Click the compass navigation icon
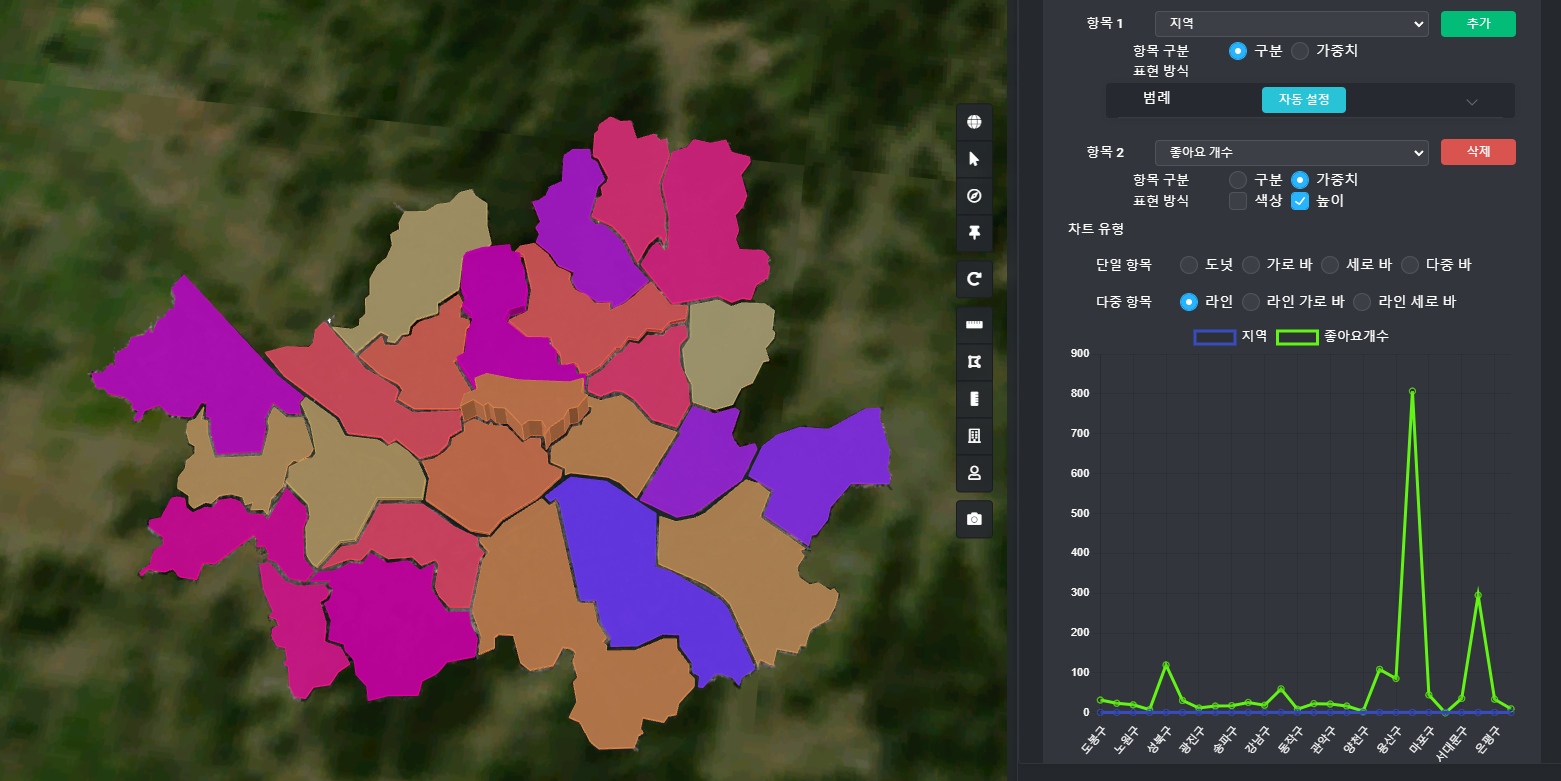This screenshot has width=1561, height=781. pyautogui.click(x=974, y=196)
